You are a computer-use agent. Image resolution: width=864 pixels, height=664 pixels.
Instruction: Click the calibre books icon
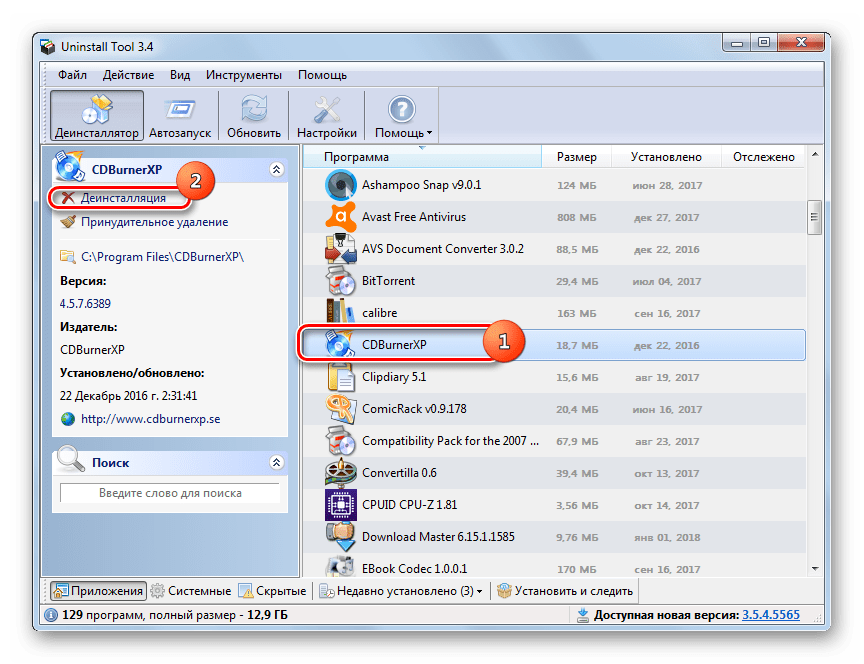(x=341, y=312)
